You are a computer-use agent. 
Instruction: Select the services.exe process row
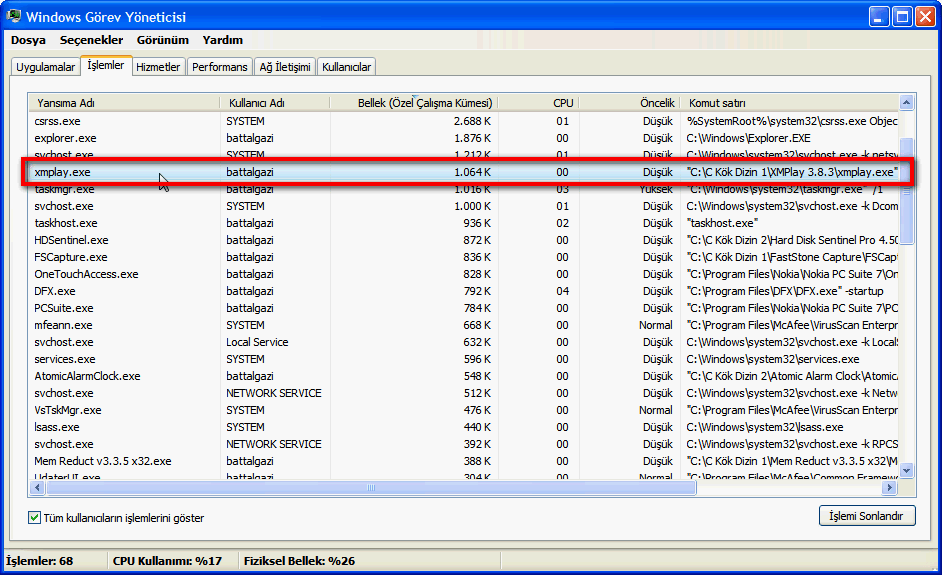pyautogui.click(x=464, y=359)
